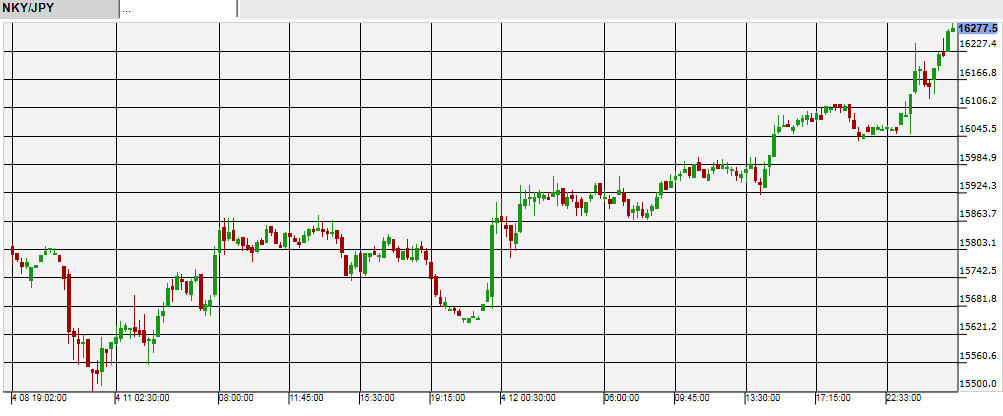Click the 16227.4 price axis label
The image size is (1003, 416).
(x=980, y=44)
